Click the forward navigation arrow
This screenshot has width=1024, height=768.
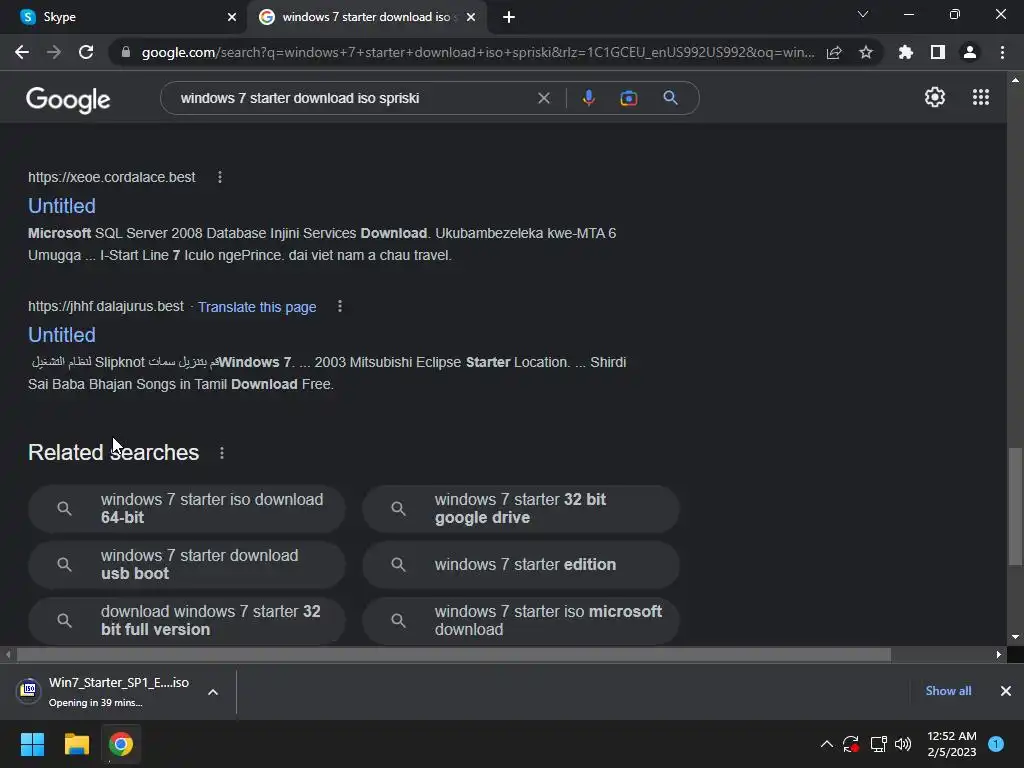click(54, 52)
